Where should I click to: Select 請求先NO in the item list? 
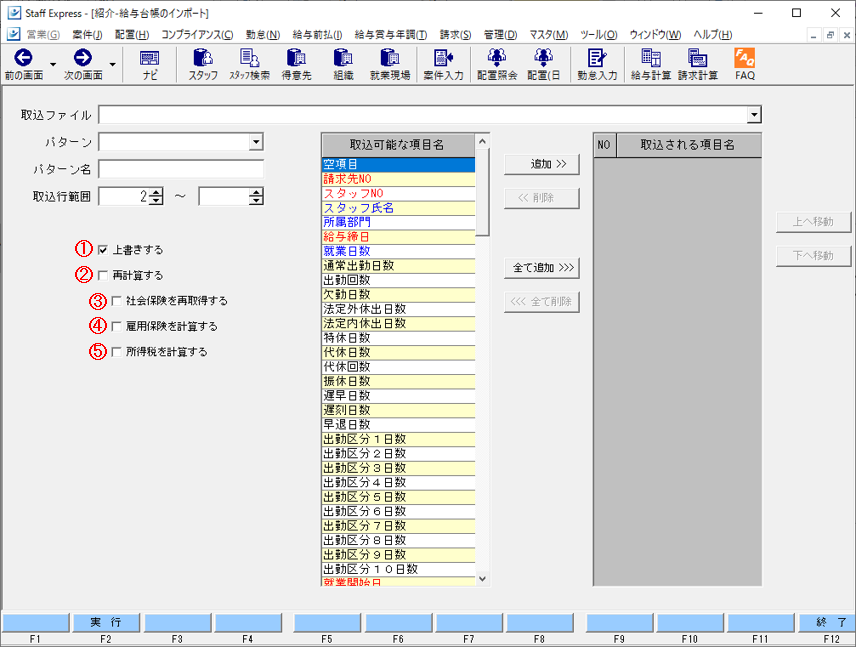[399, 179]
